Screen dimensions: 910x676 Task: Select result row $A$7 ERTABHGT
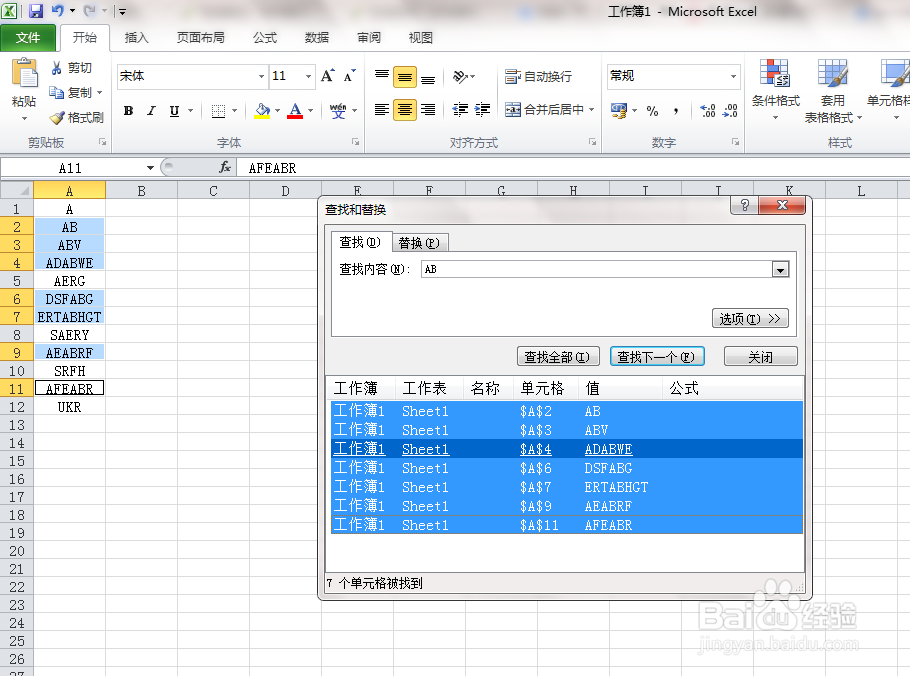tap(567, 487)
